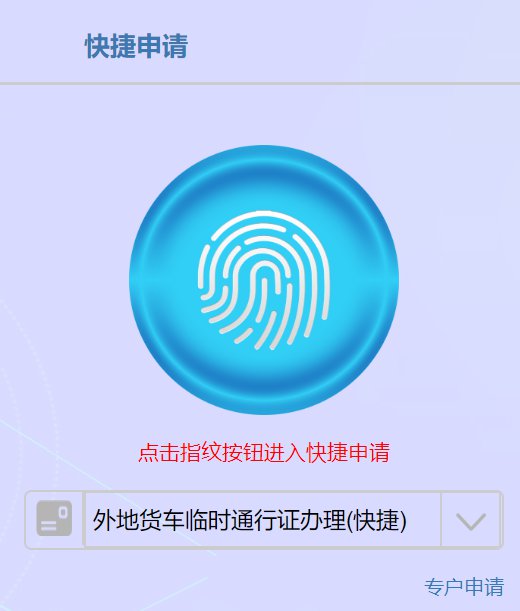The image size is (520, 611).
Task: Select the ID card icon in the combo box
Action: [x=54, y=518]
